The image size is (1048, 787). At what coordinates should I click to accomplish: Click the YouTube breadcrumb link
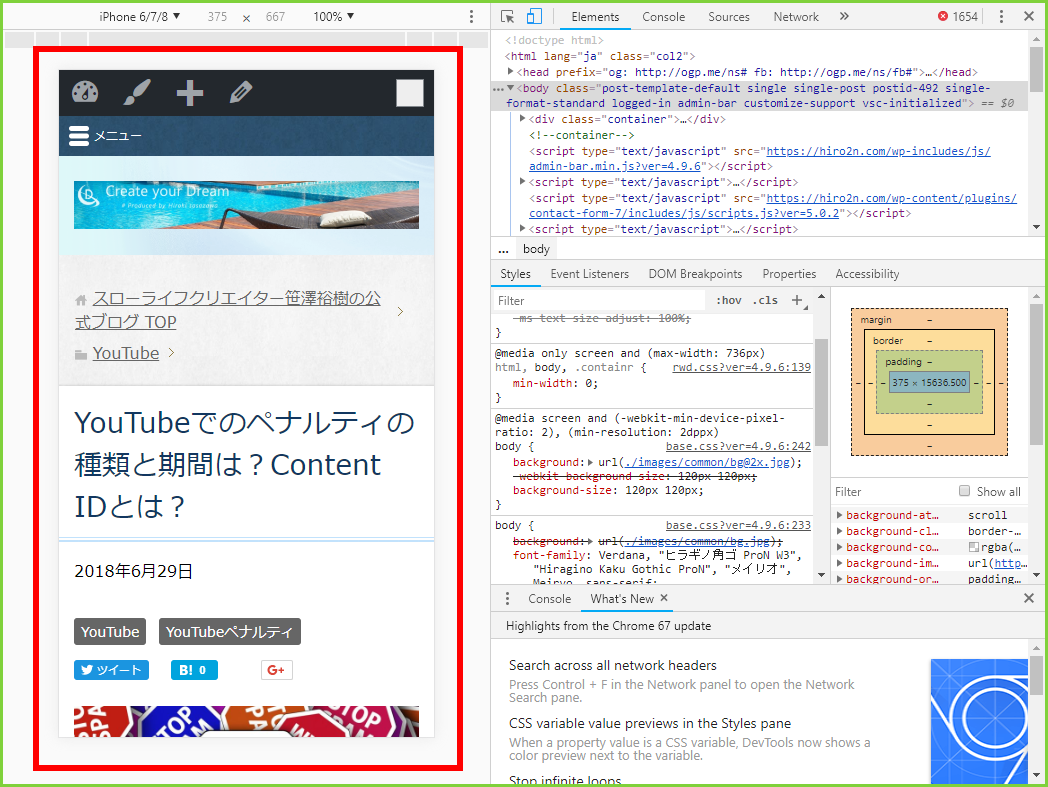tap(126, 353)
